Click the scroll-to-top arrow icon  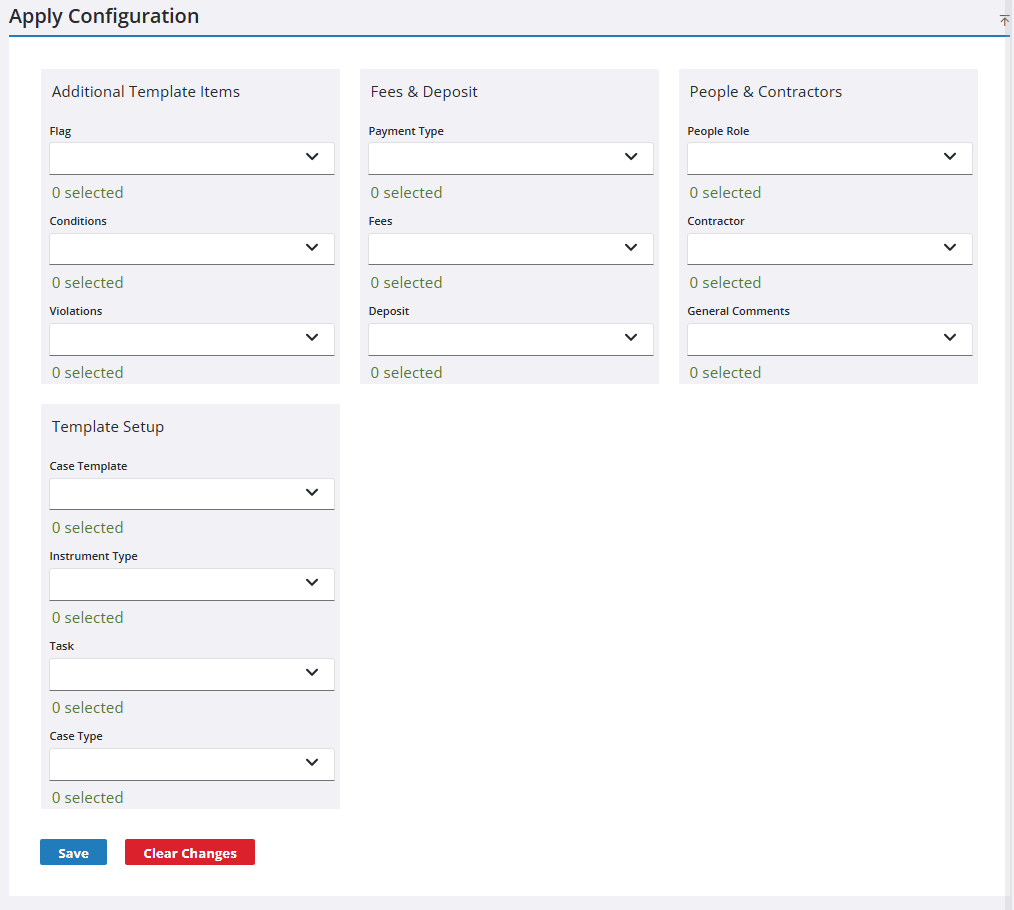(1004, 20)
